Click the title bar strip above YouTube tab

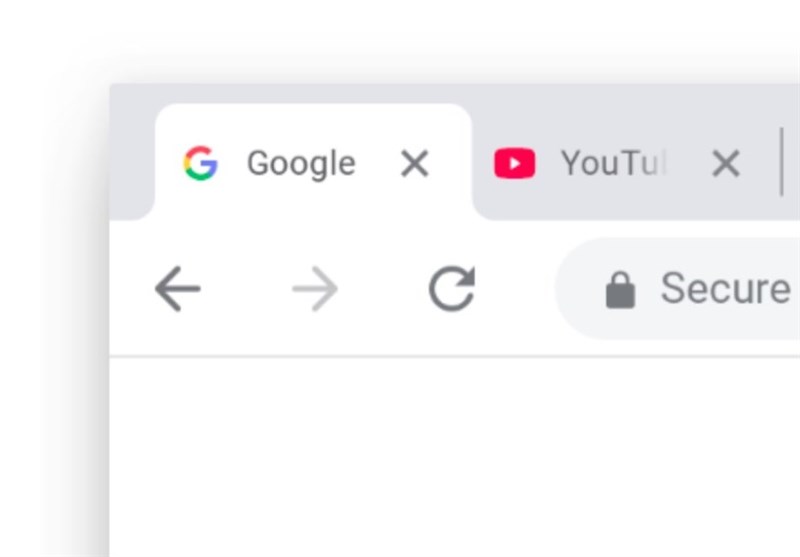(x=620, y=93)
